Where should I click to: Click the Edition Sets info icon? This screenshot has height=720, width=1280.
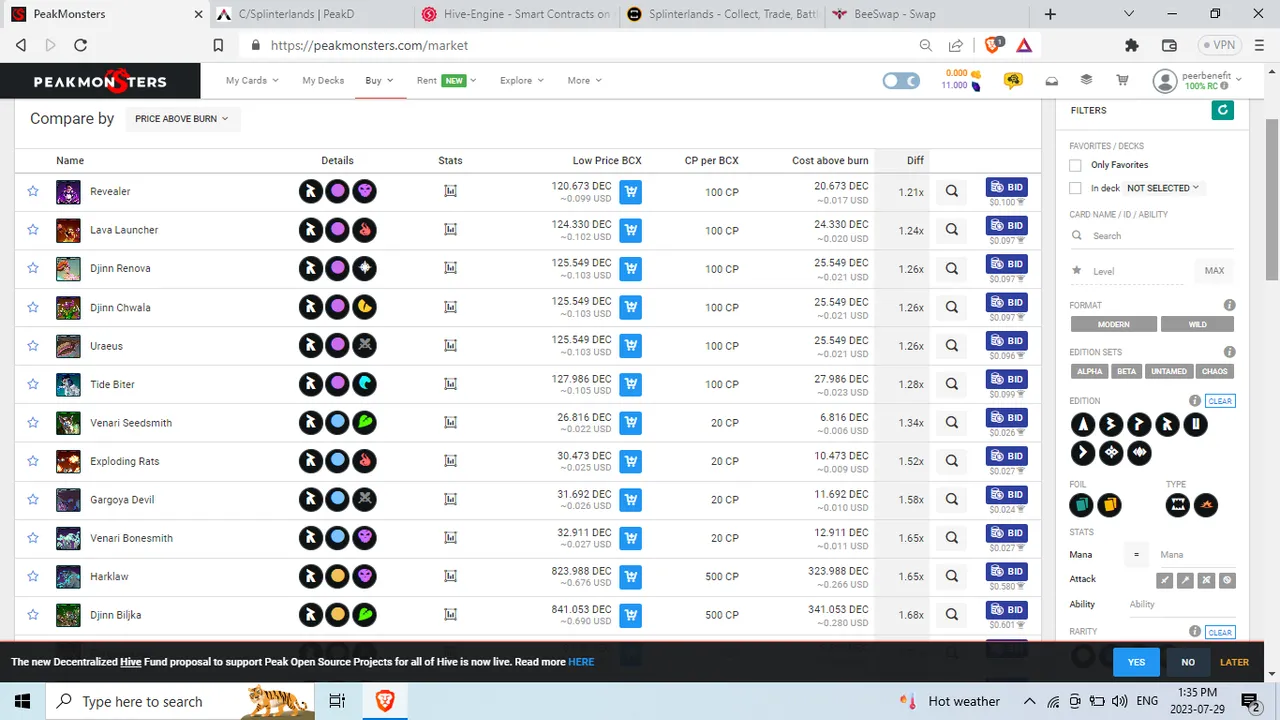pos(1229,352)
